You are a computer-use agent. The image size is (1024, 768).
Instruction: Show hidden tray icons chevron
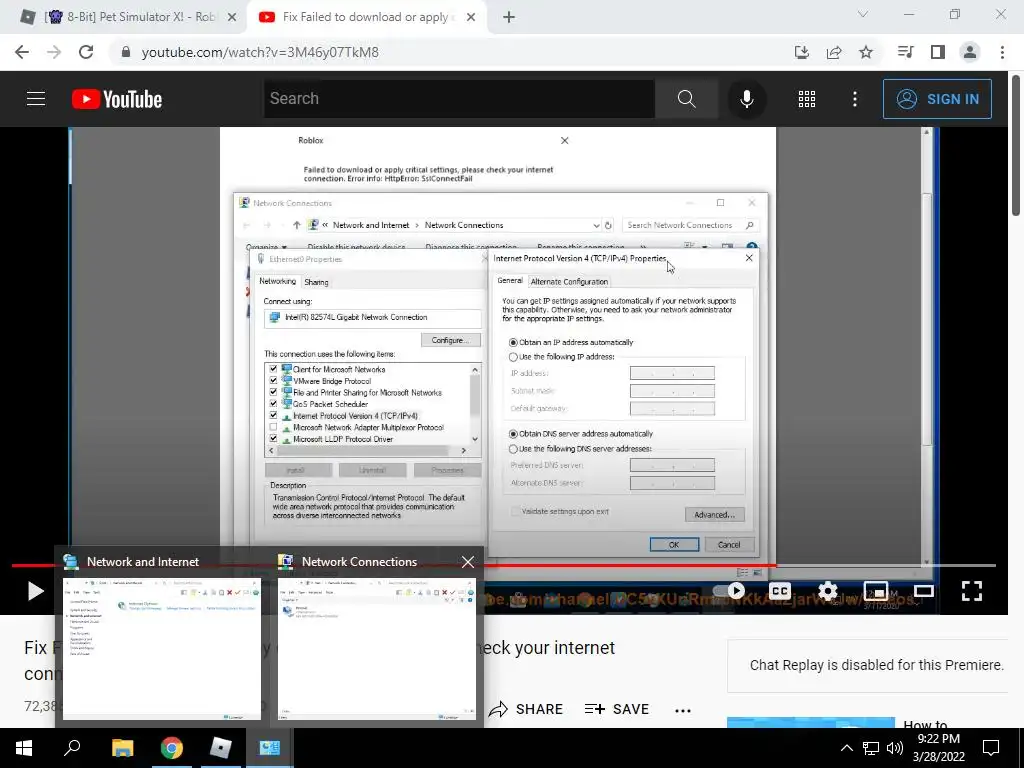[x=846, y=748]
